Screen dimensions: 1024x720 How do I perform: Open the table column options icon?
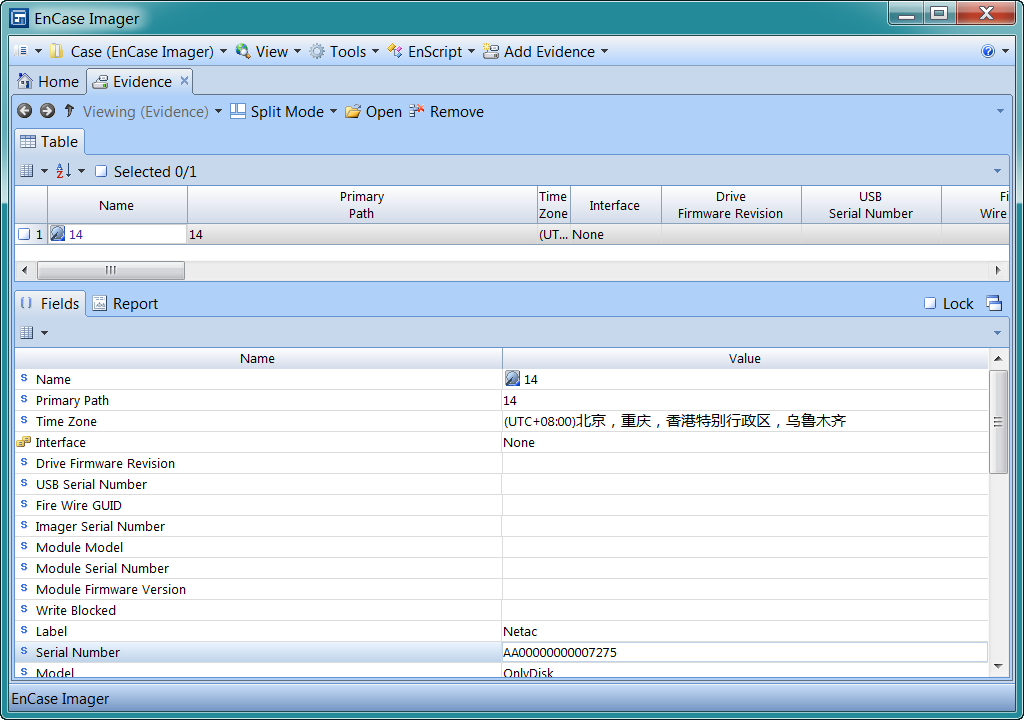point(27,171)
